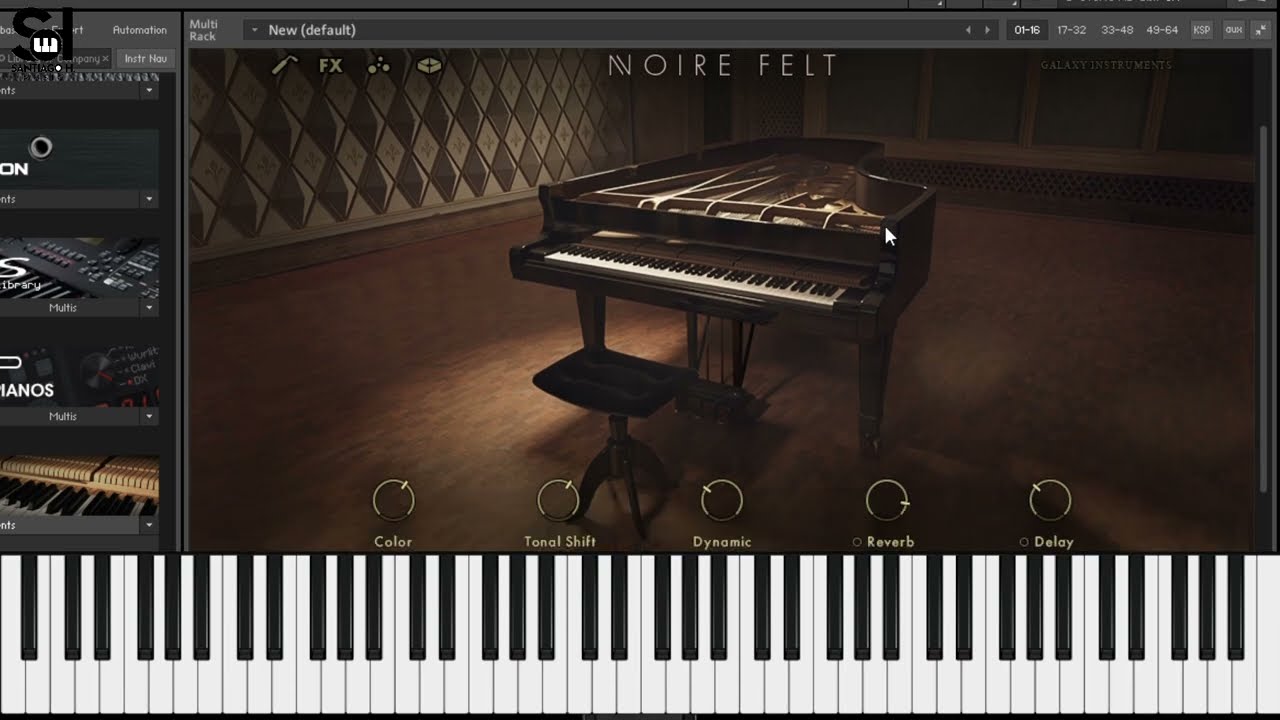Click the Color knob
Screen dimensions: 1280x720
pos(393,500)
